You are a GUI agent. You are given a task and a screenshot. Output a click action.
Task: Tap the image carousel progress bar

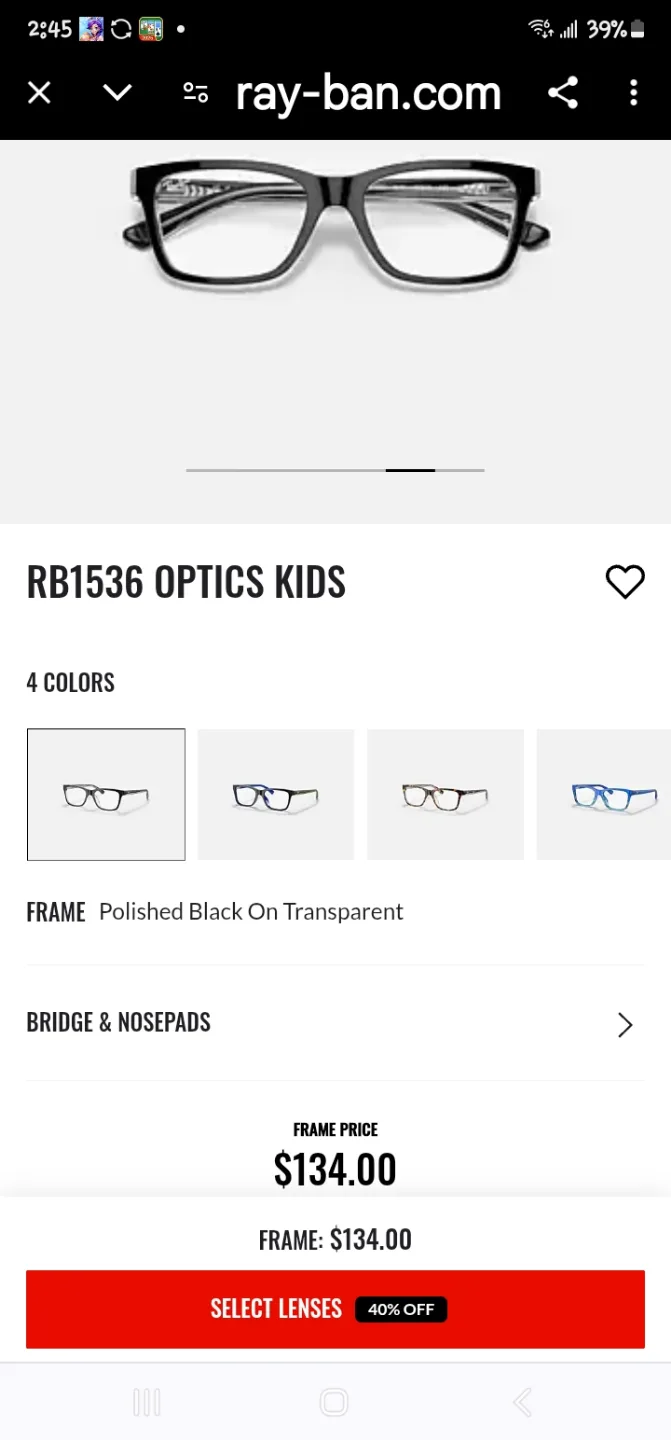[x=335, y=469]
